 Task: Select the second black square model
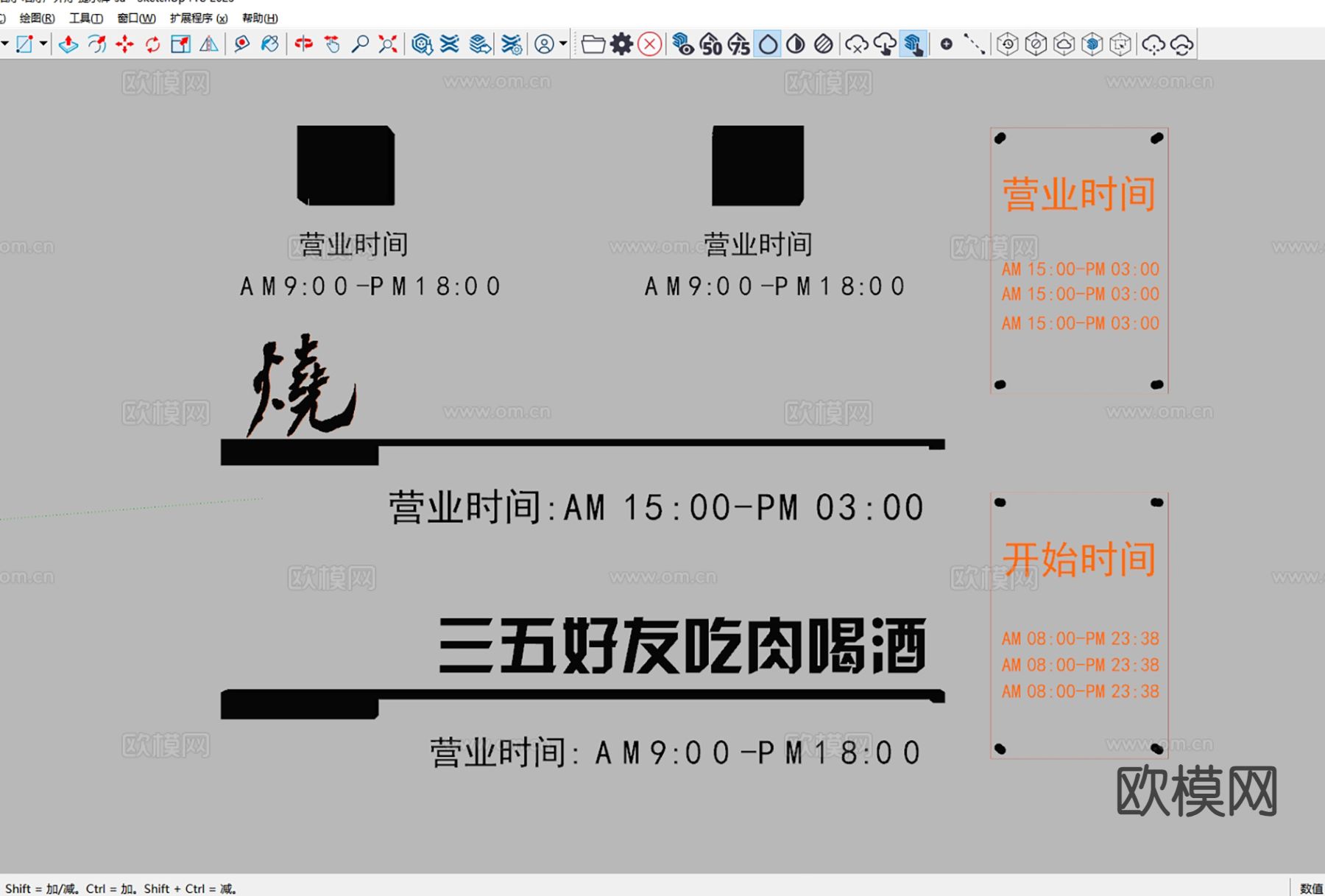758,166
